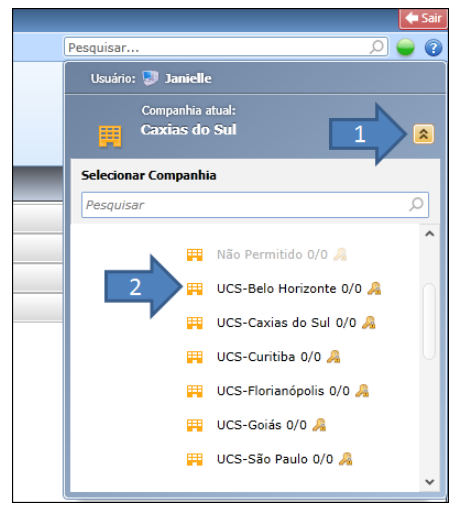The width and height of the screenshot is (456, 508).
Task: Click the red Sair exit button
Action: 423,18
